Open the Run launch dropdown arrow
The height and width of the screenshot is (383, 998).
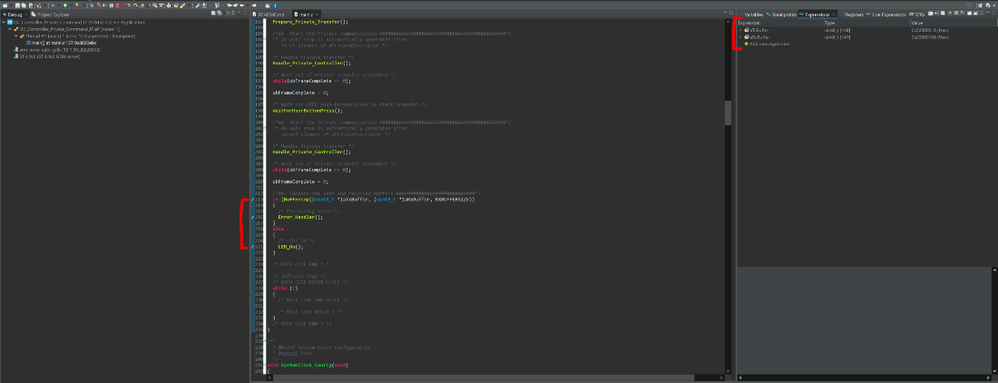71,6
